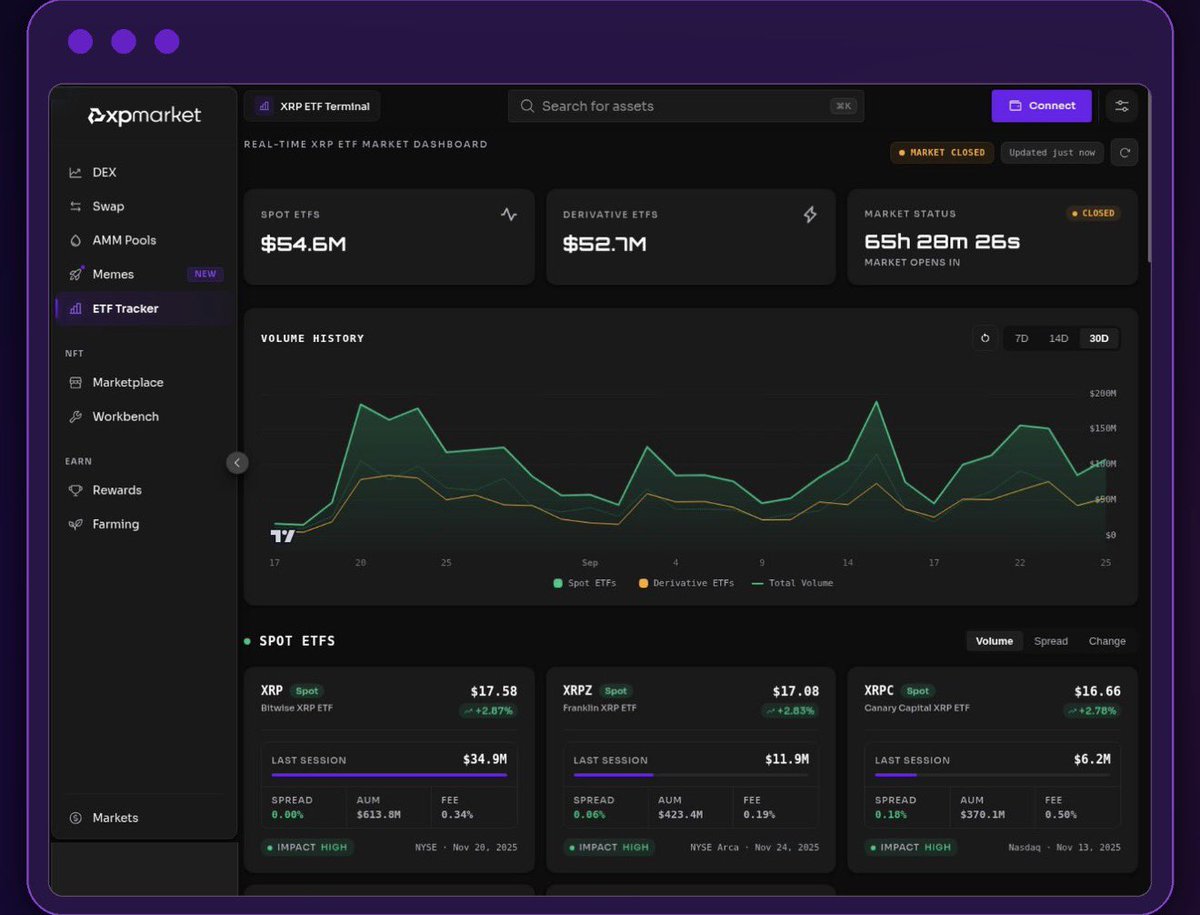Select the 30D time range
This screenshot has height=915, width=1200.
click(x=1099, y=338)
